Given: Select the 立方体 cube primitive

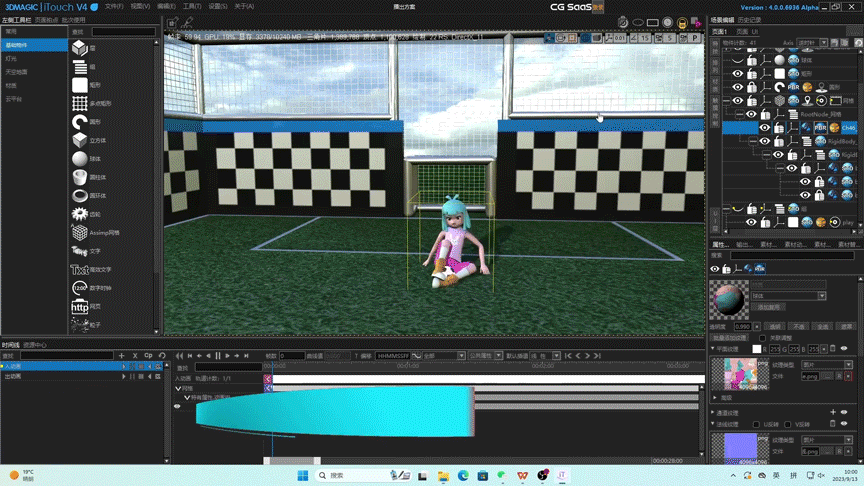Looking at the screenshot, I should tap(80, 140).
